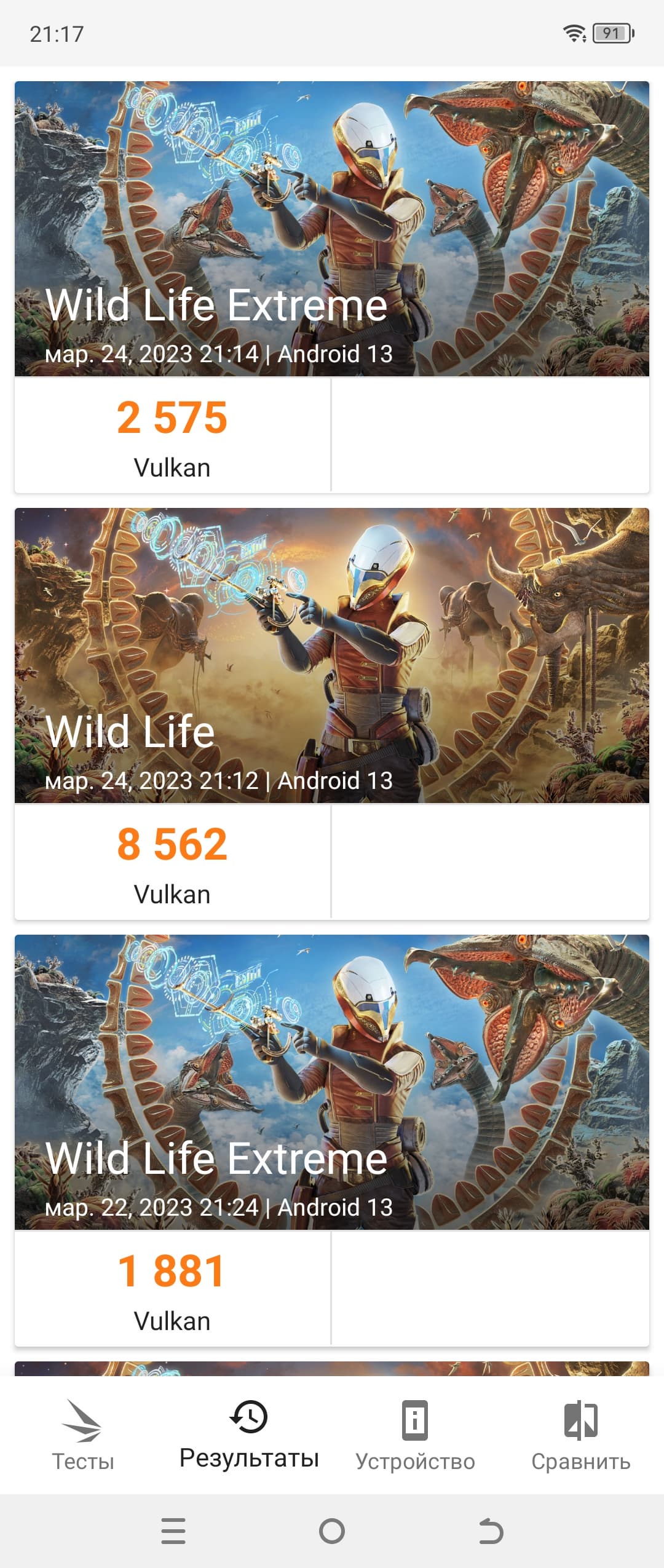Screen dimensions: 664x1568
Task: Open Wild Life Extreme result from March 22
Action: coord(332,1082)
